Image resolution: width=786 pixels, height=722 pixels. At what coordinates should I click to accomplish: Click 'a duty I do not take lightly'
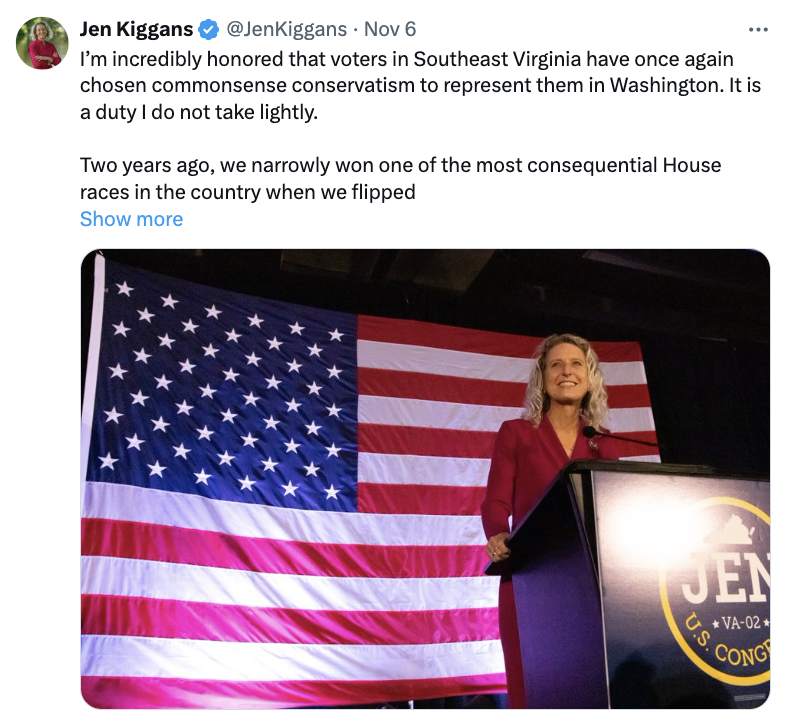click(x=199, y=112)
